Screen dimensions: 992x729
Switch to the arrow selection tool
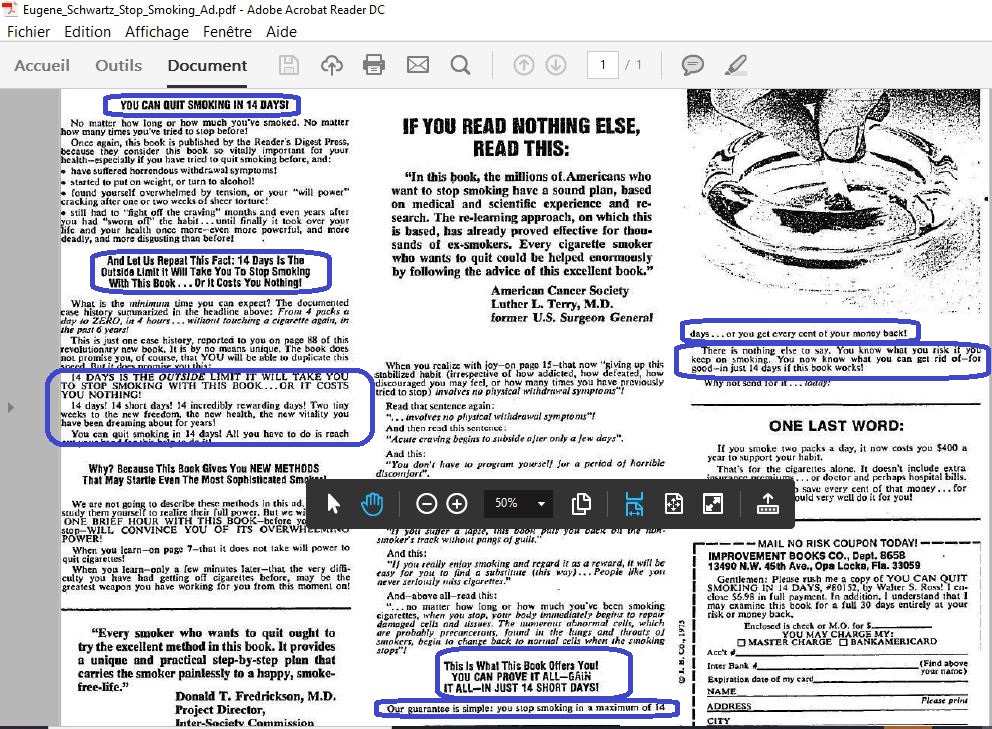click(336, 504)
